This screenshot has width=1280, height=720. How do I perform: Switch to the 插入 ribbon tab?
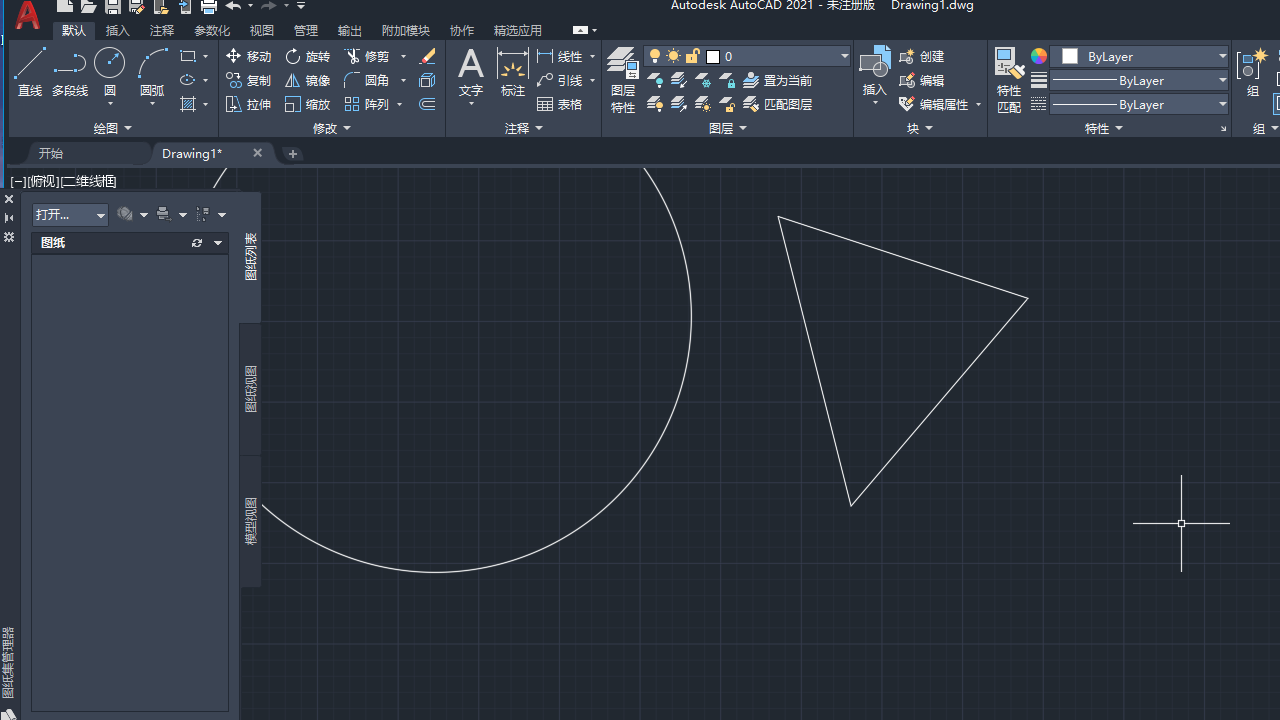click(118, 30)
